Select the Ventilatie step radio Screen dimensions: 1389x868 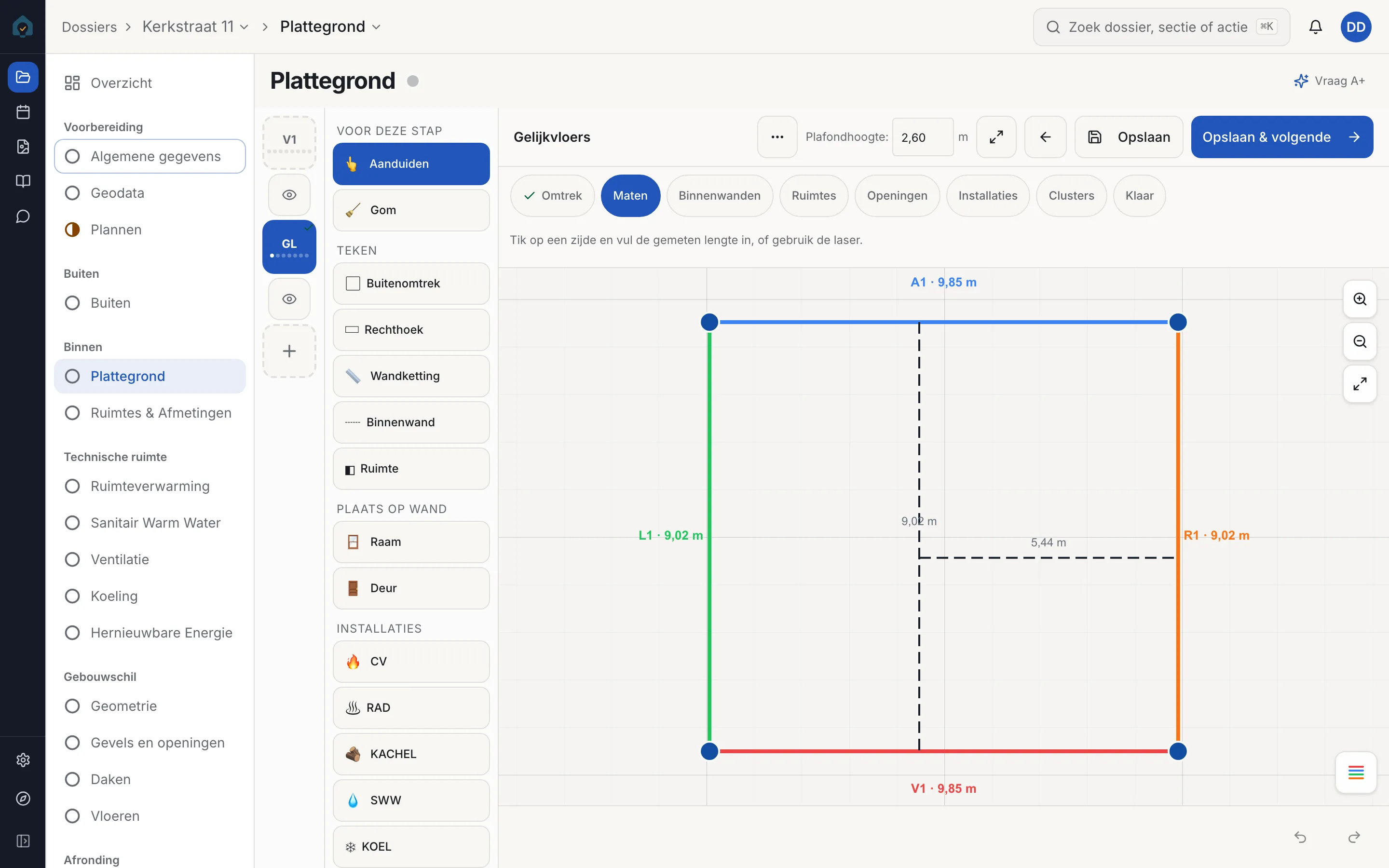tap(72, 559)
